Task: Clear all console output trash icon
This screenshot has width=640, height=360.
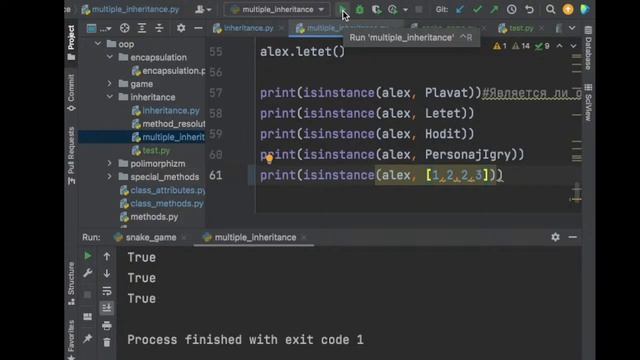Action: tap(107, 342)
